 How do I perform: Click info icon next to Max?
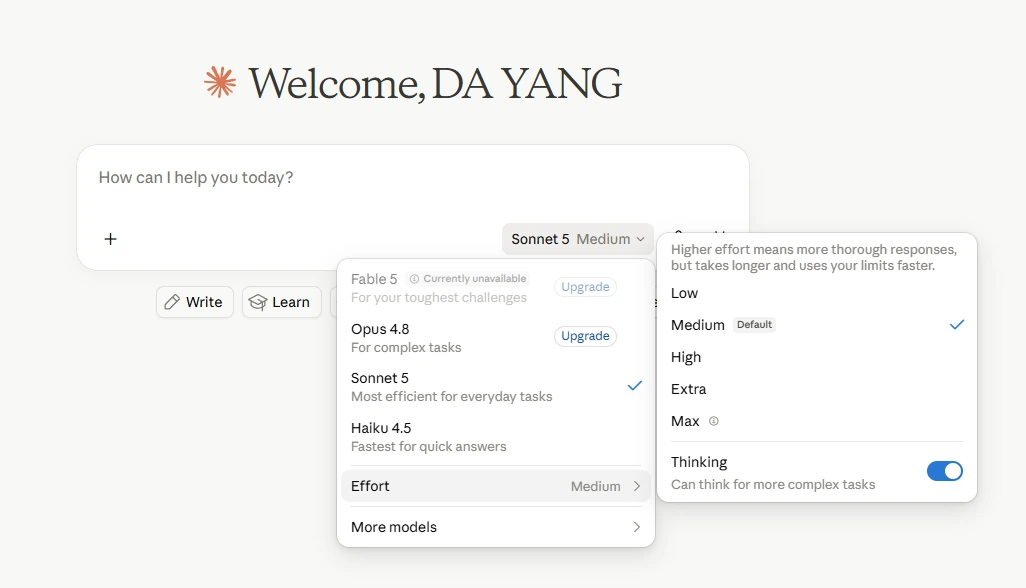pos(714,421)
